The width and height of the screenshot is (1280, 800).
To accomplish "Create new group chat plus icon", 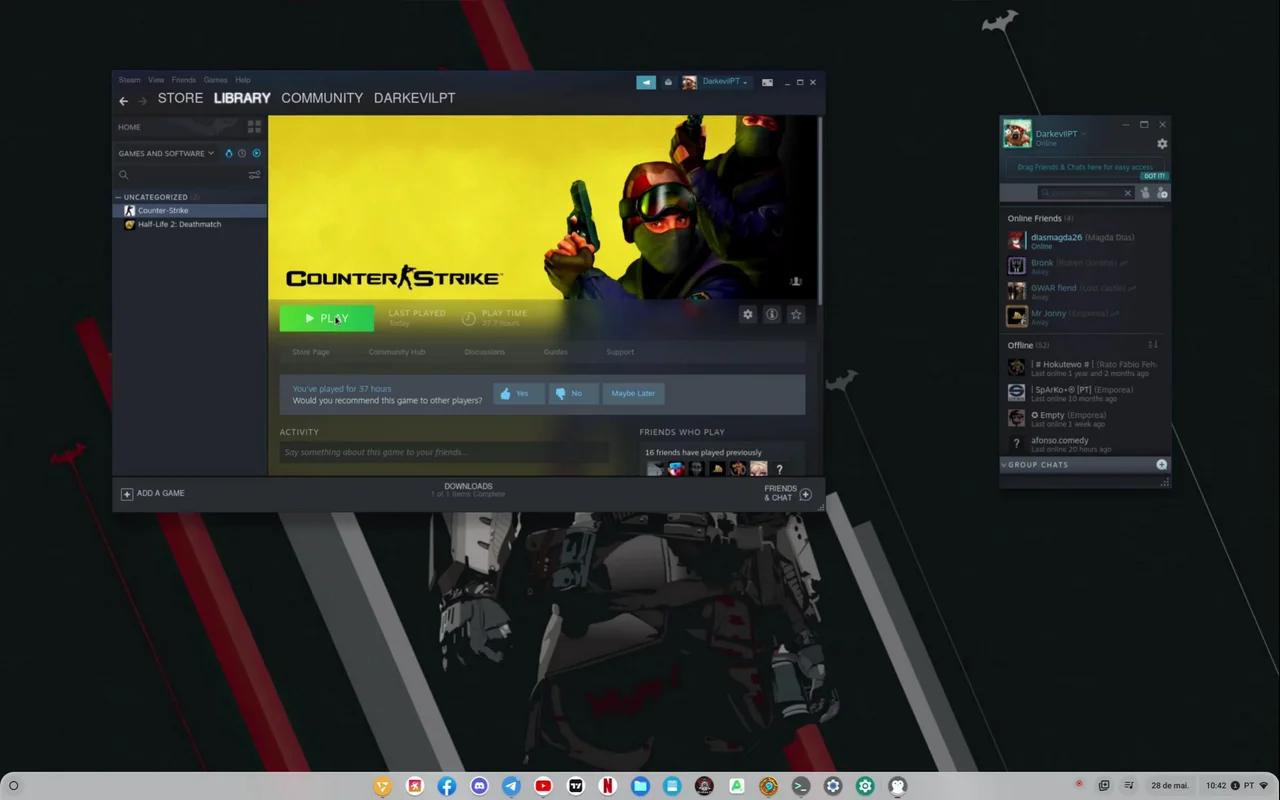I will click(1161, 465).
